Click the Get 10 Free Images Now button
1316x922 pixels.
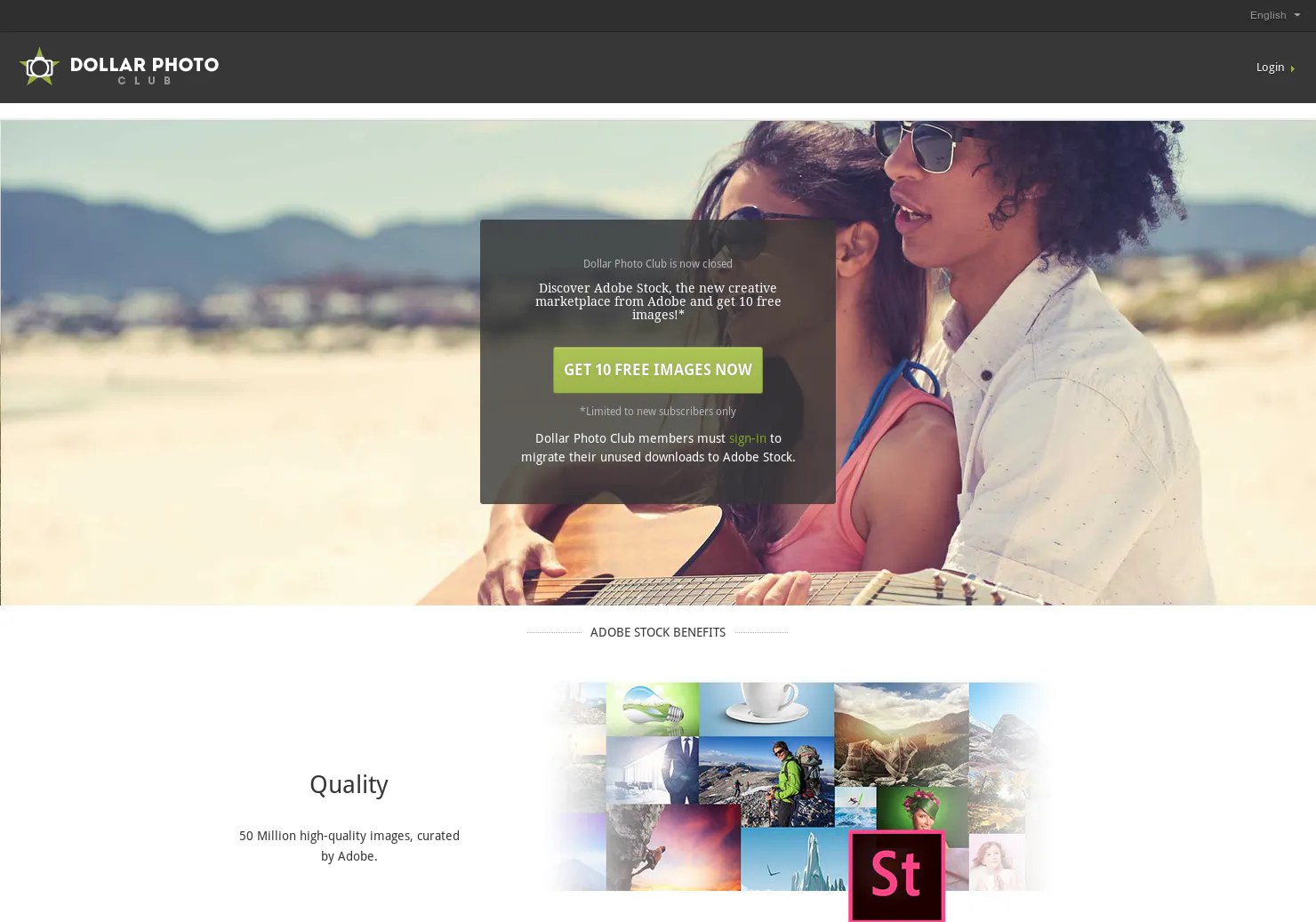coord(658,370)
